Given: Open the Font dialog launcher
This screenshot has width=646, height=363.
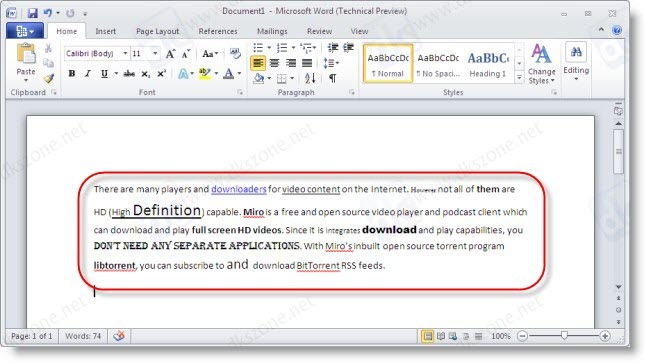Looking at the screenshot, I should (240, 92).
